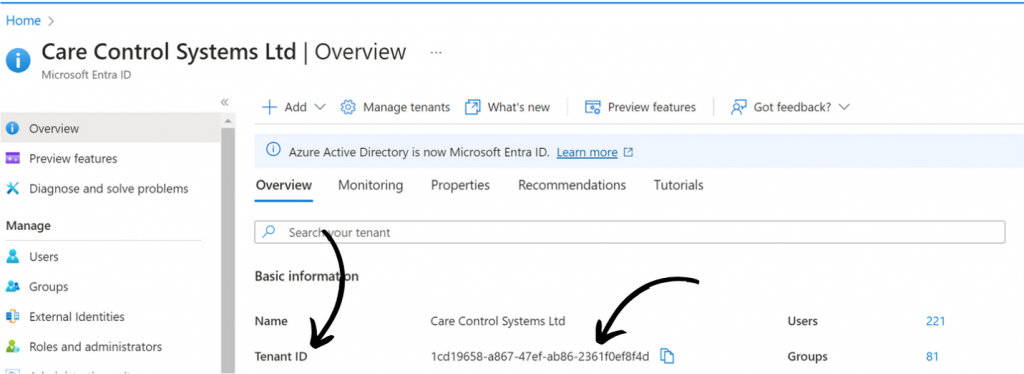1024x374 pixels.
Task: Click the Learn more link in banner
Action: tap(586, 153)
